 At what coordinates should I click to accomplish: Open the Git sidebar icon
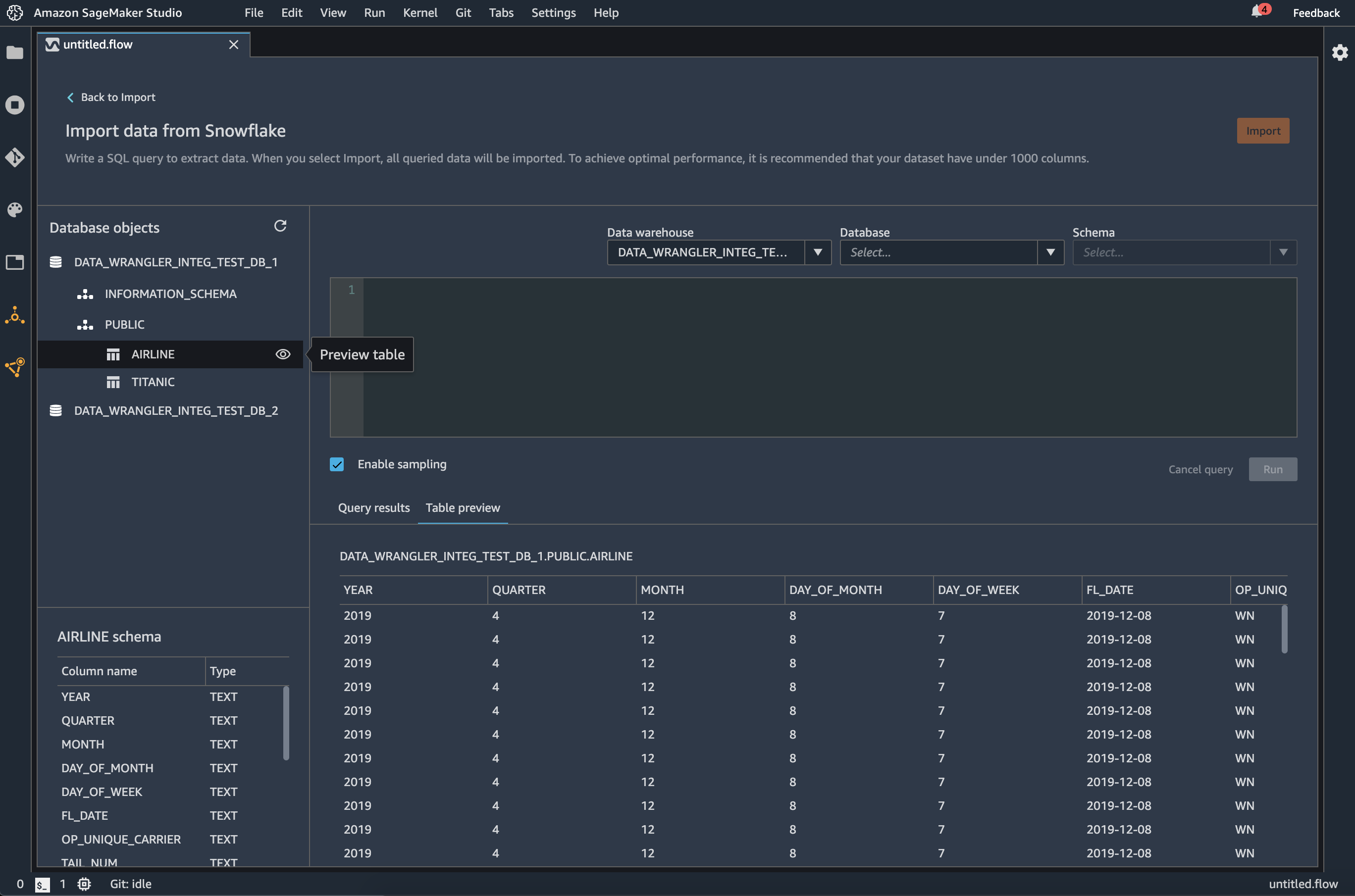tap(15, 157)
